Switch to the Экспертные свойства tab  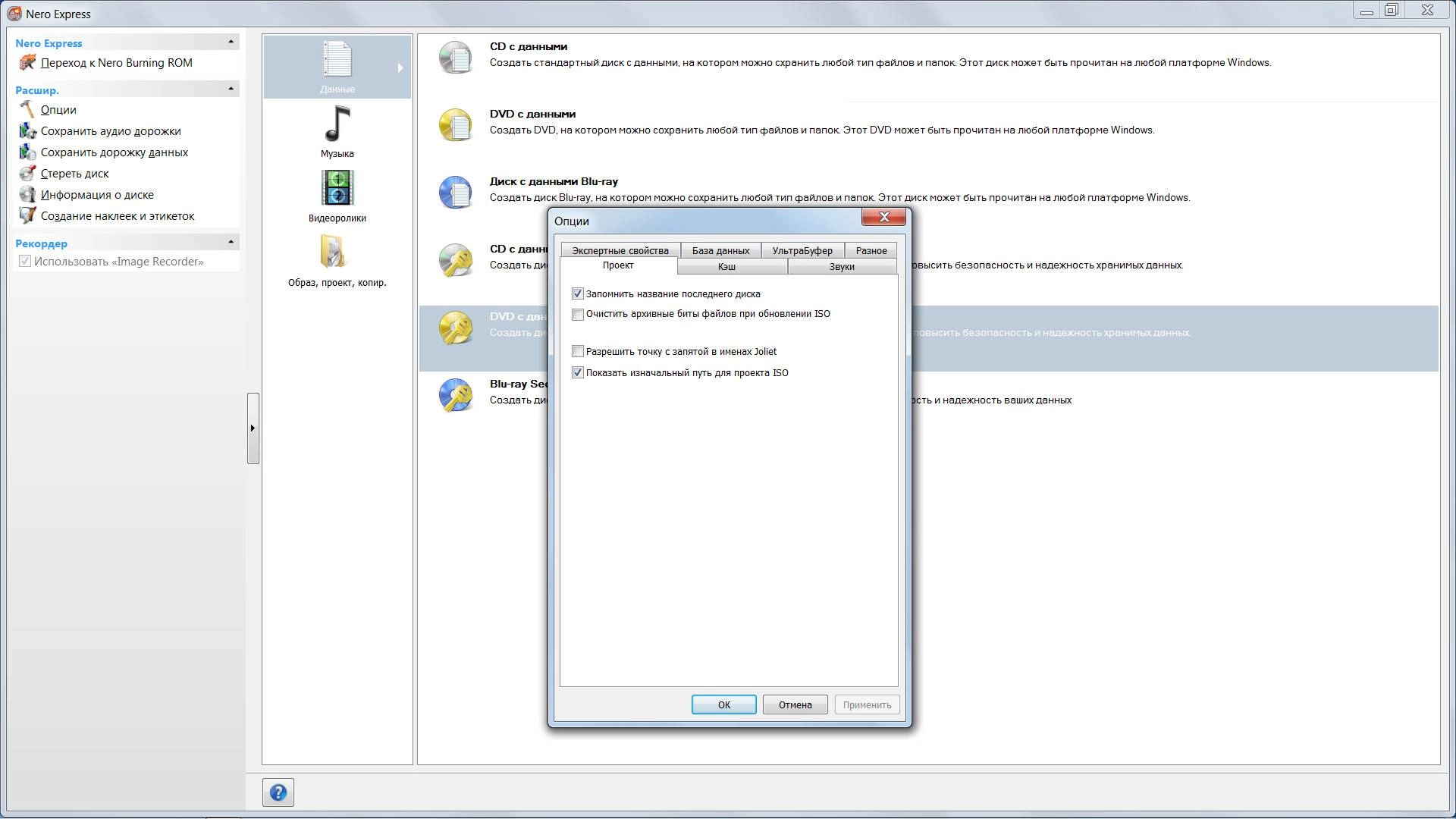pyautogui.click(x=620, y=250)
